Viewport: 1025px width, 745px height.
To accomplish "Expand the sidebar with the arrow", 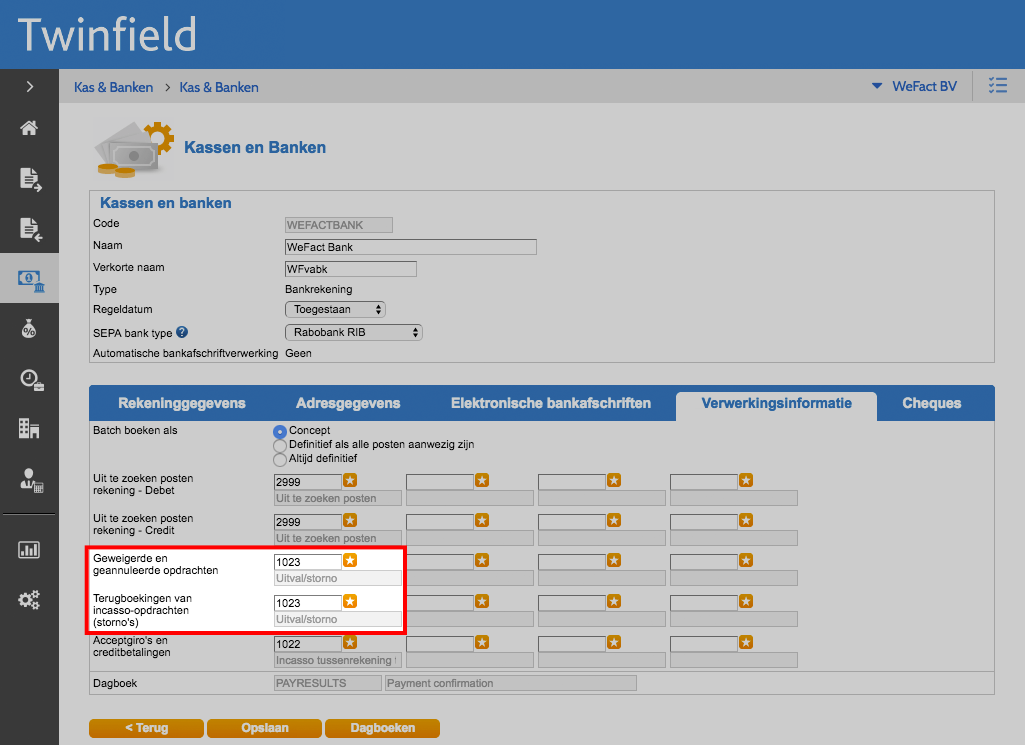I will pyautogui.click(x=29, y=87).
